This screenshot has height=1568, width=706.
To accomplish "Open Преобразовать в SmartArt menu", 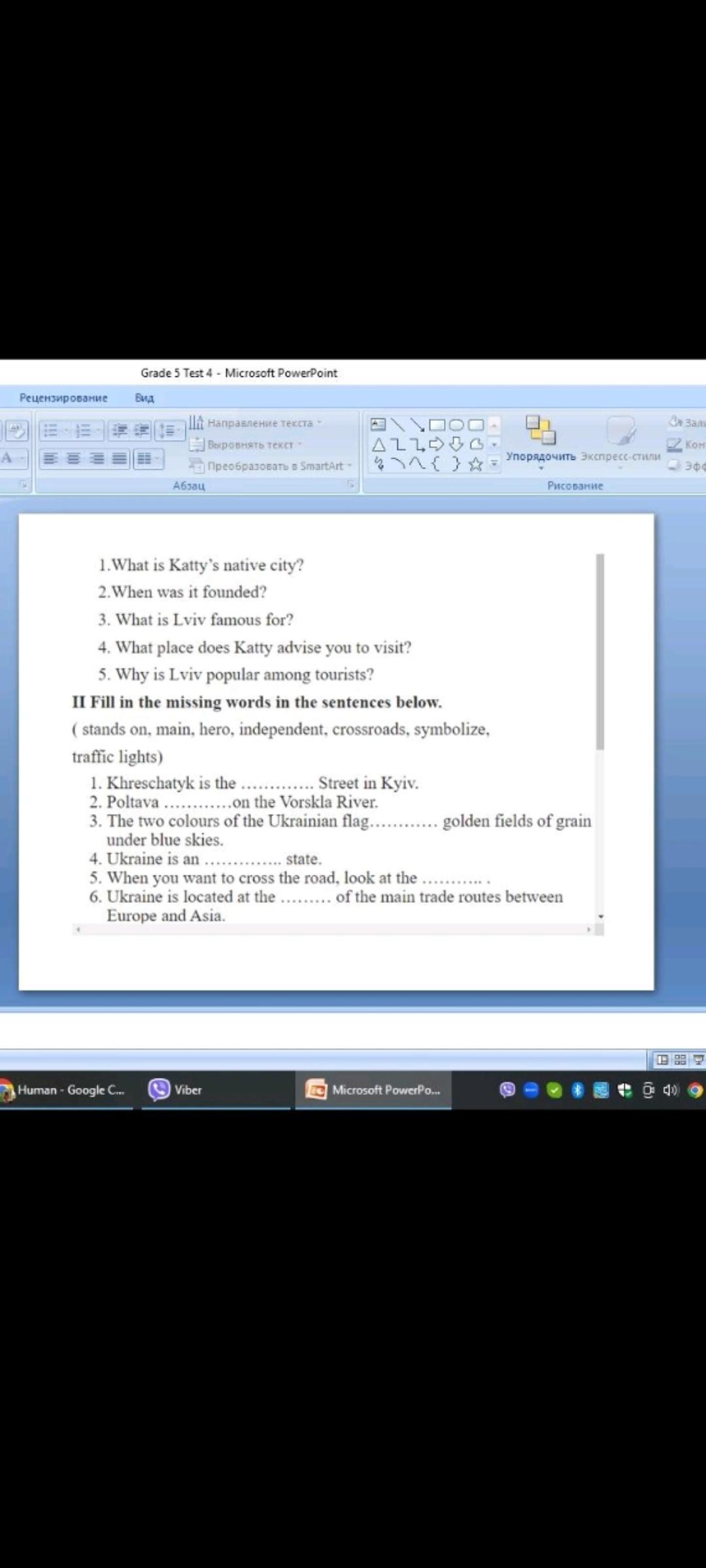I will 271,466.
